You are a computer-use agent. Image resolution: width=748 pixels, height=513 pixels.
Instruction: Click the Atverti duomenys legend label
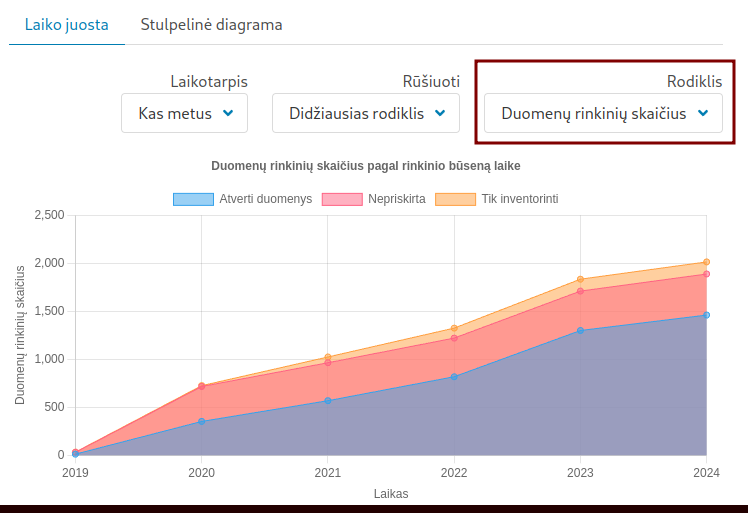point(266,199)
